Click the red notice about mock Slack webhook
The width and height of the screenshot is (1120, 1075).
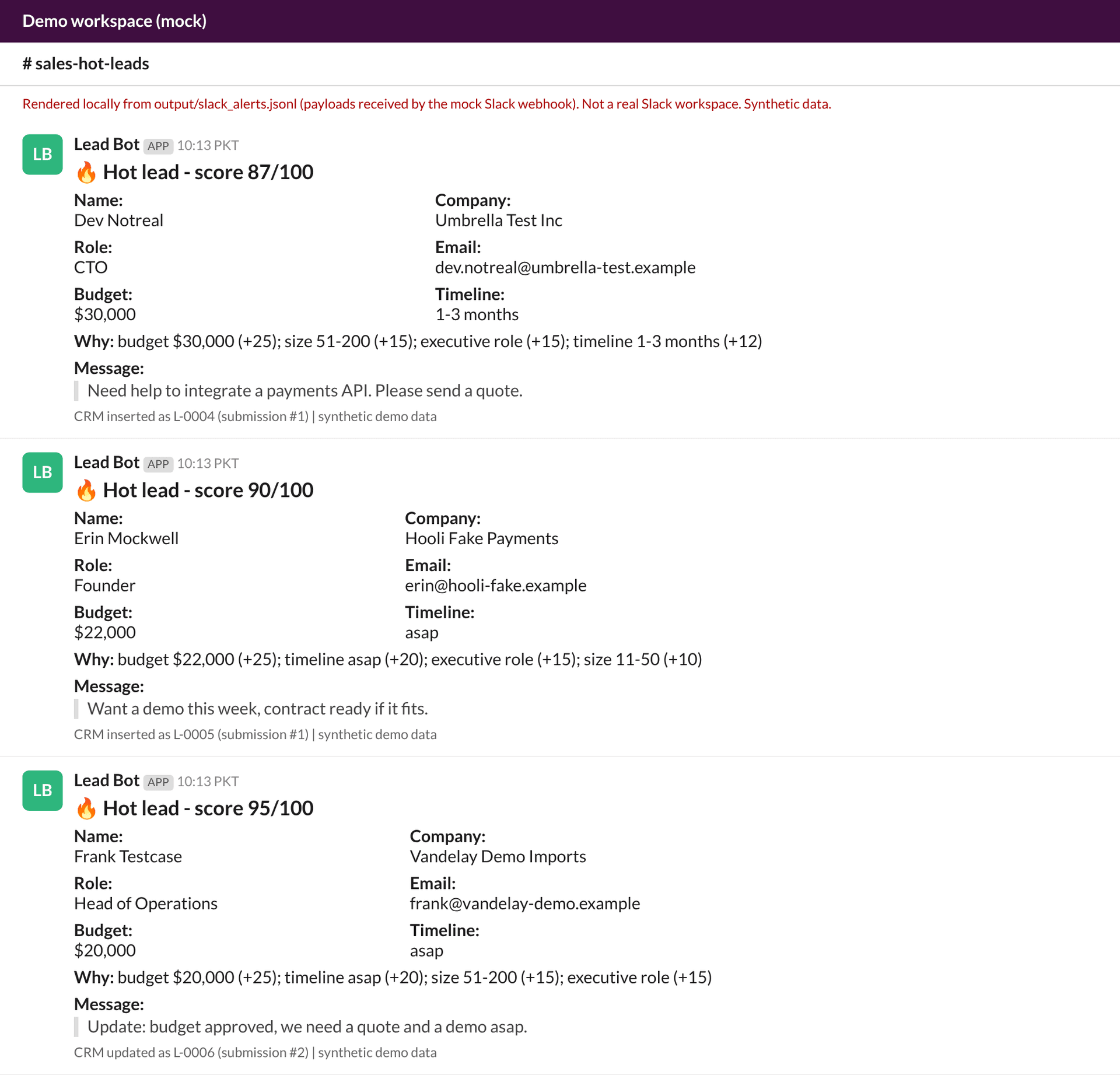coord(427,104)
